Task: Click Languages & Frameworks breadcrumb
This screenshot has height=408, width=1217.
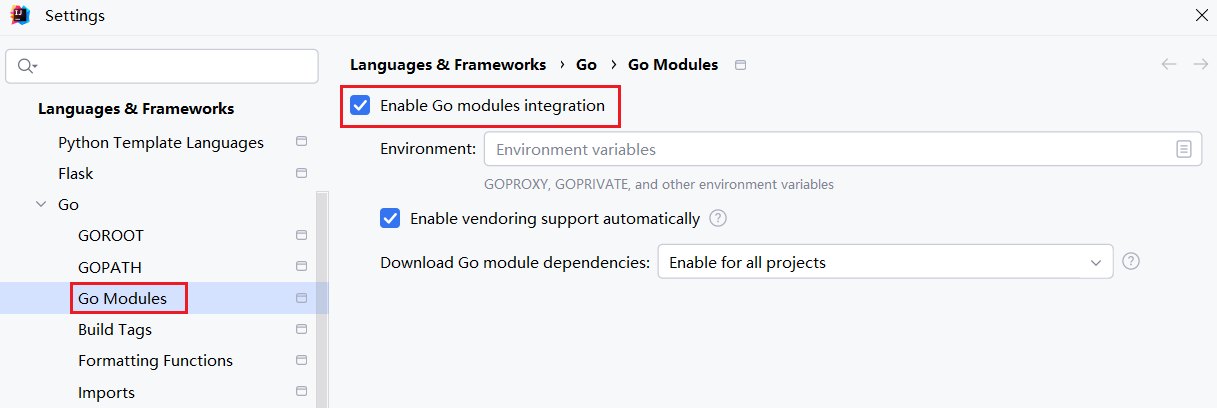Action: (x=448, y=64)
